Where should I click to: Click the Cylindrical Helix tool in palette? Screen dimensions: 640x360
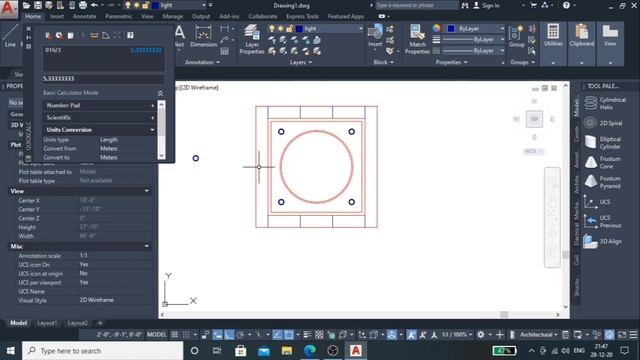click(604, 103)
